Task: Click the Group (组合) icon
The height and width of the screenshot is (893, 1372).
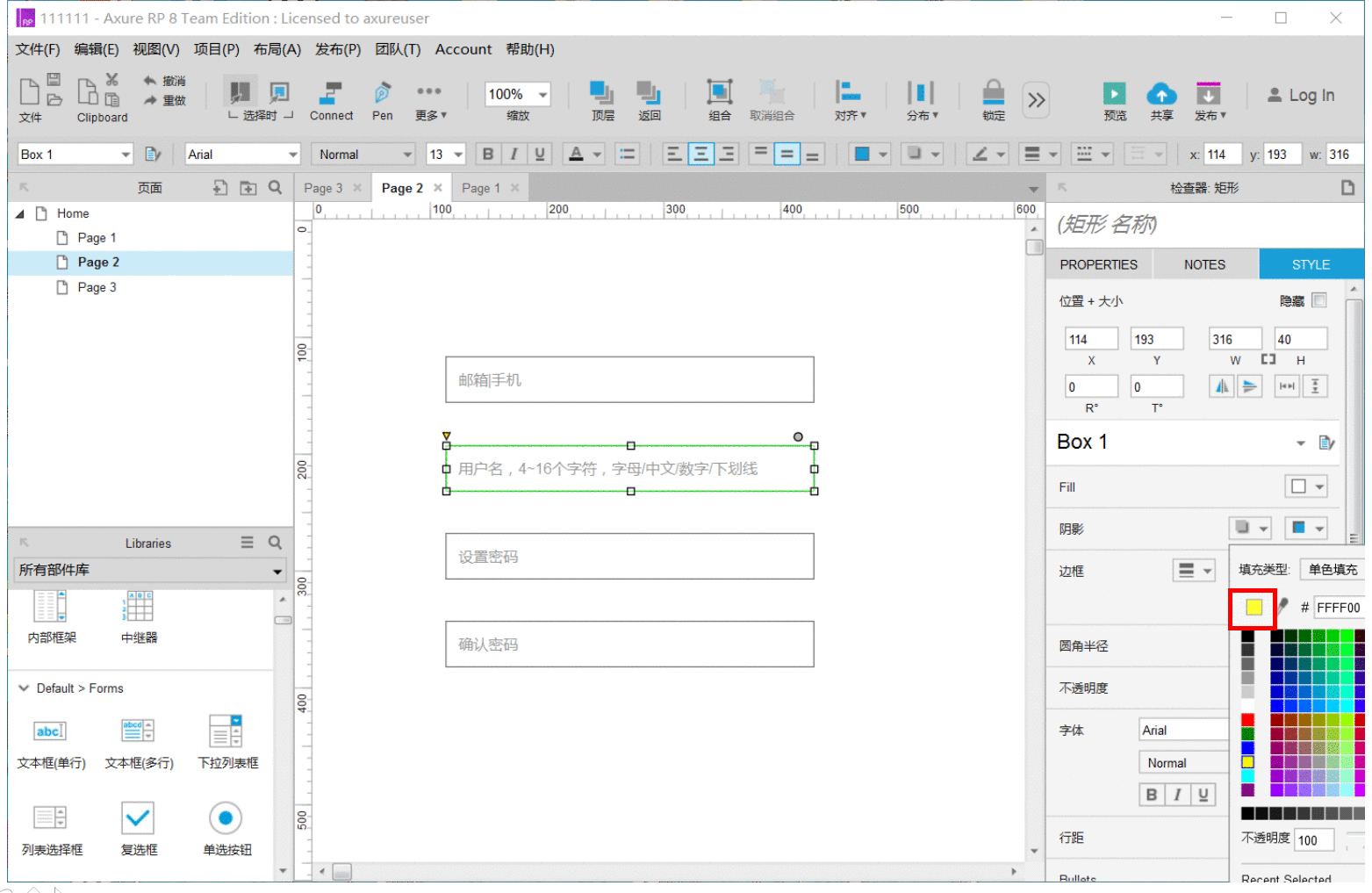Action: point(719,92)
